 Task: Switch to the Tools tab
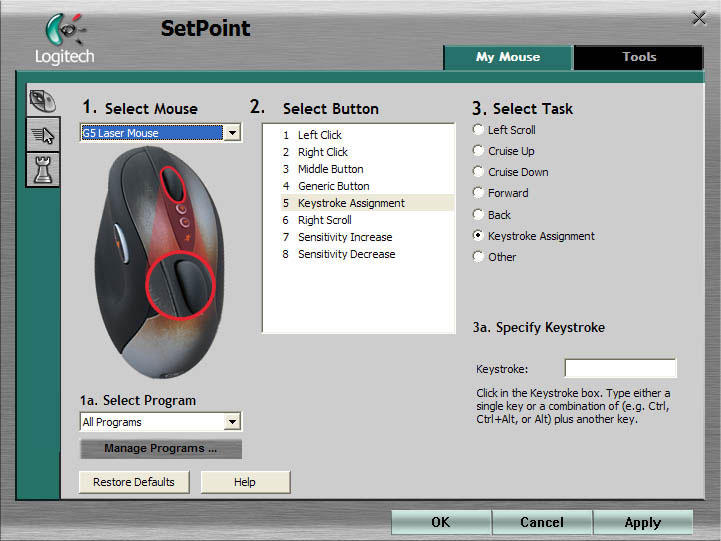639,57
